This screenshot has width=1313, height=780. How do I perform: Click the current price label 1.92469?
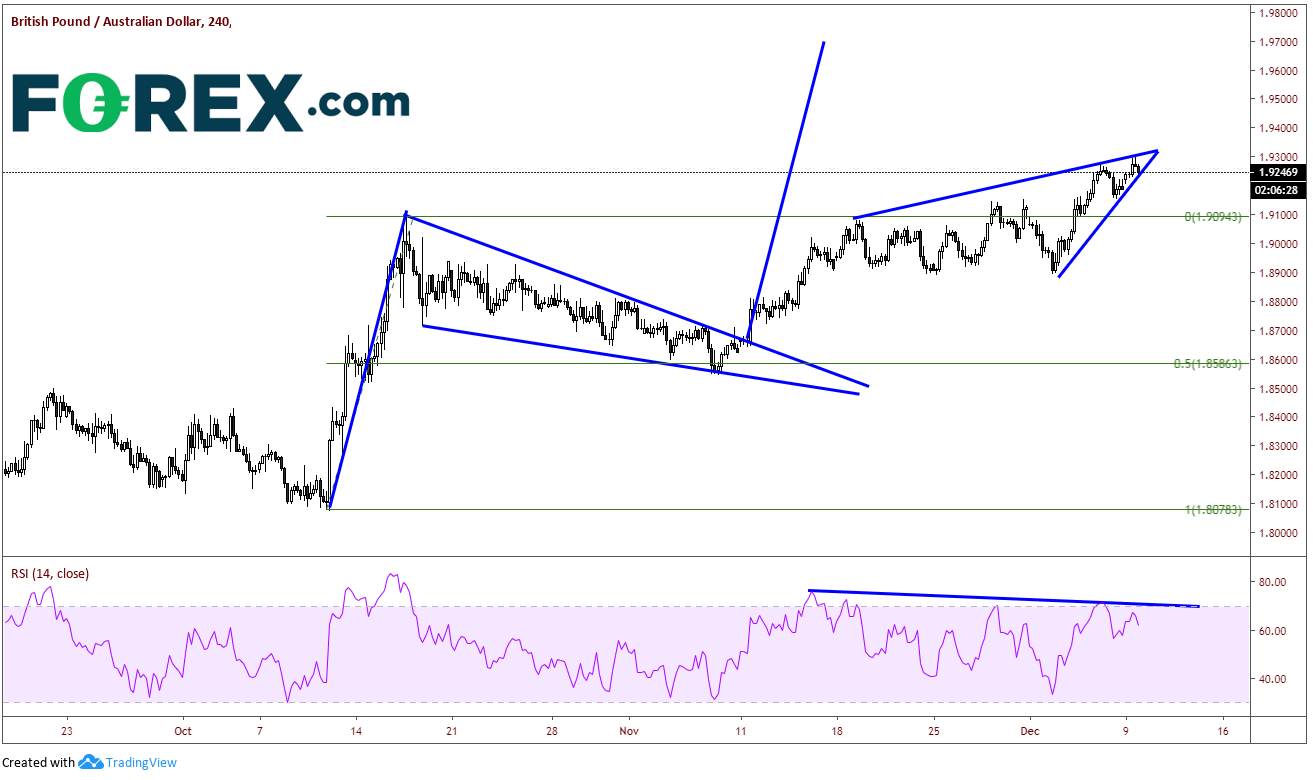(x=1278, y=172)
